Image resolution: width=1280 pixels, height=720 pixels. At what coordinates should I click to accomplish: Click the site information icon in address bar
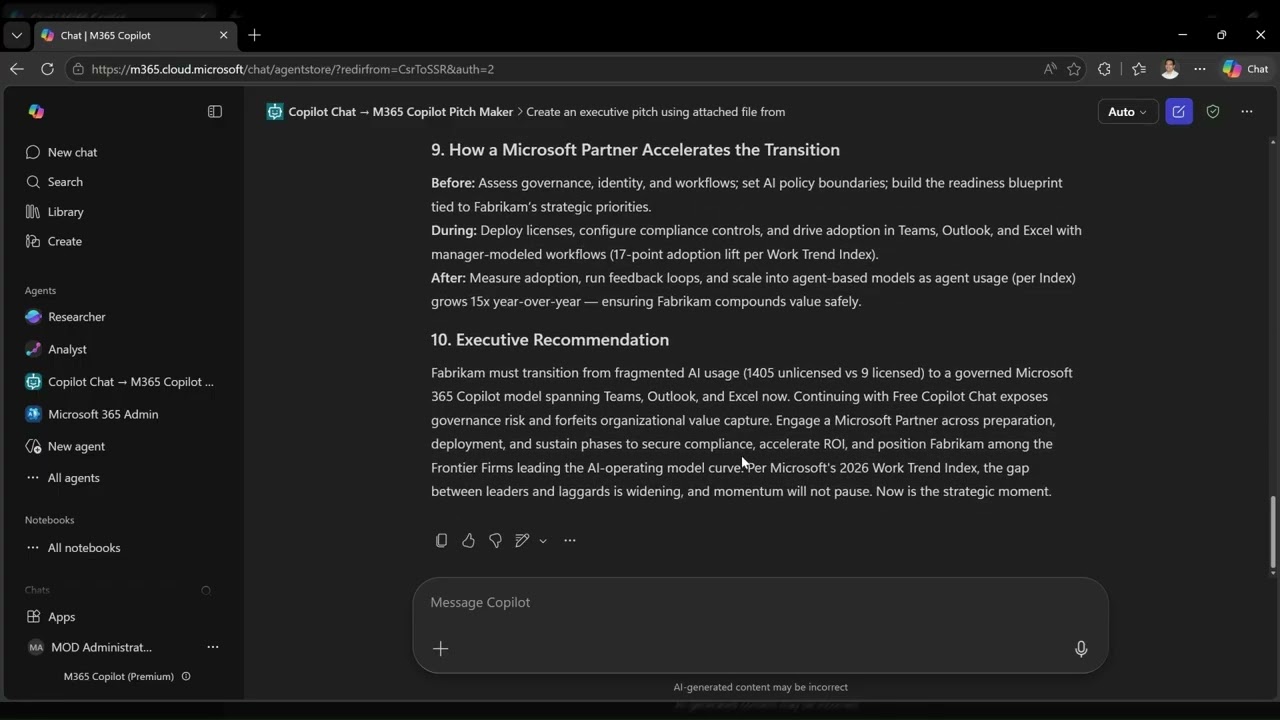pos(78,69)
